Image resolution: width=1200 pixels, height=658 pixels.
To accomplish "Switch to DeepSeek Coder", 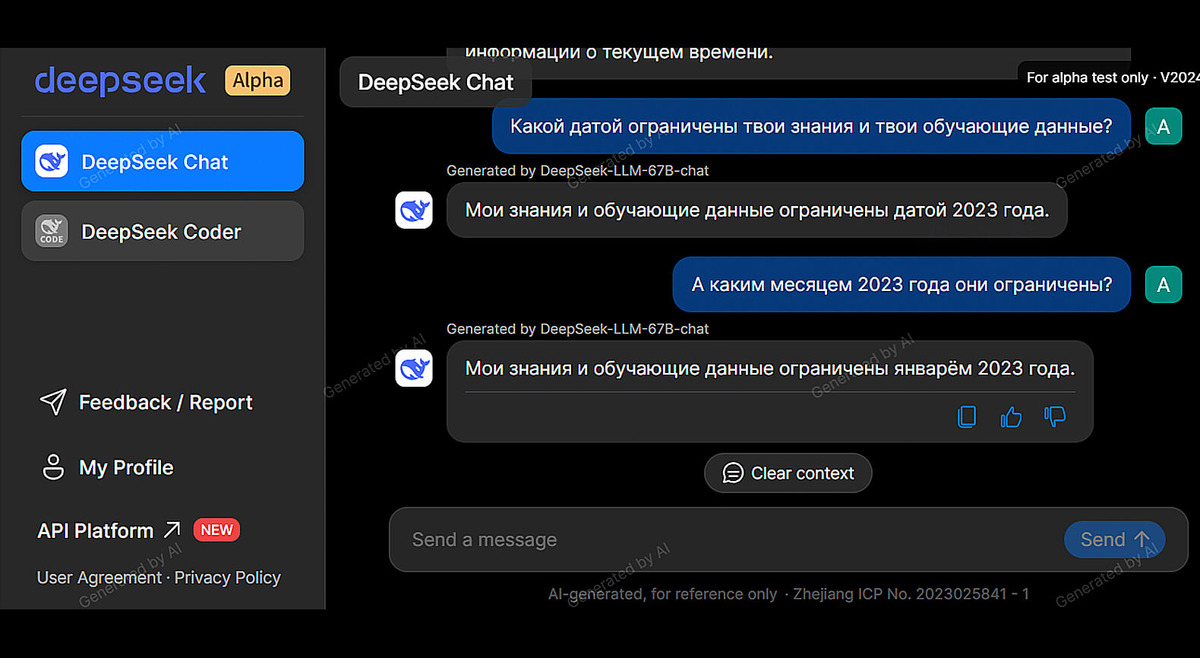I will click(163, 231).
